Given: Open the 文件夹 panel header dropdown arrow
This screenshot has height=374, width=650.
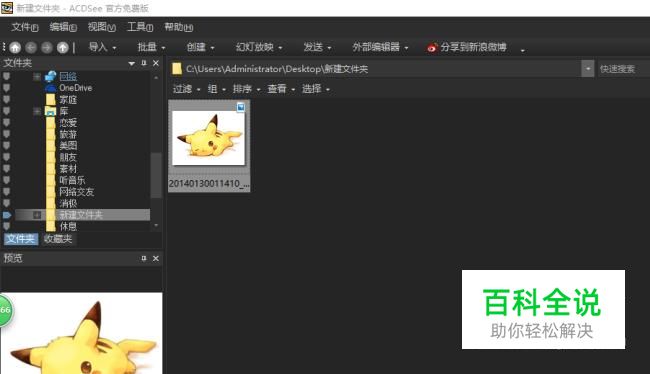Looking at the screenshot, I should [131, 63].
